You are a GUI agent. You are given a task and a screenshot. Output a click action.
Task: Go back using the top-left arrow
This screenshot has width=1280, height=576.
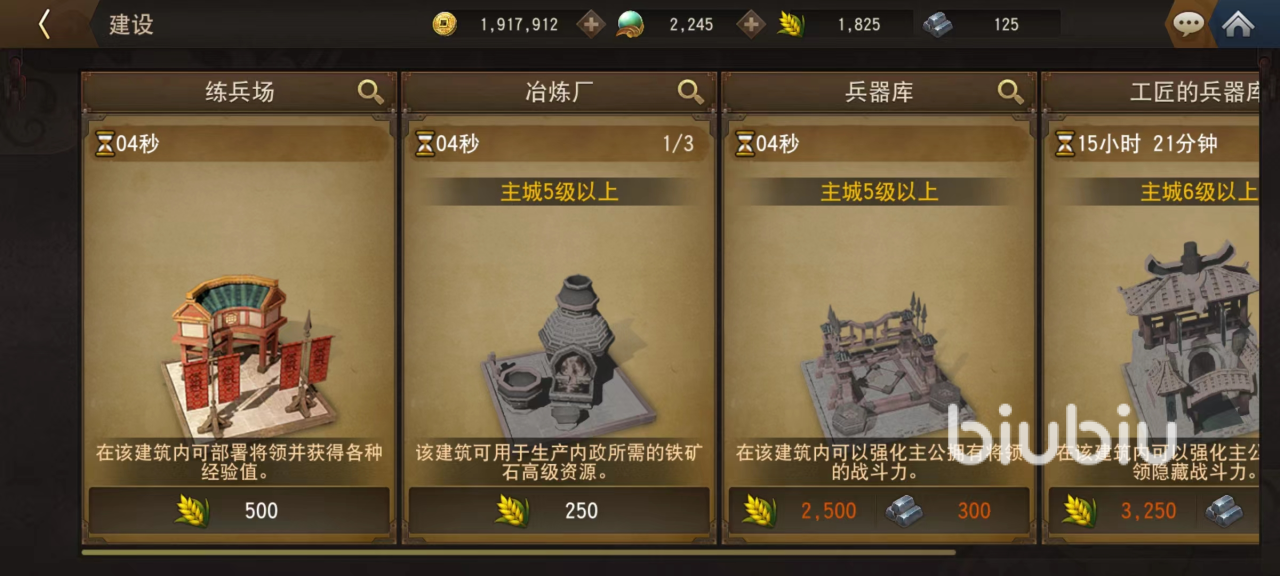[44, 24]
